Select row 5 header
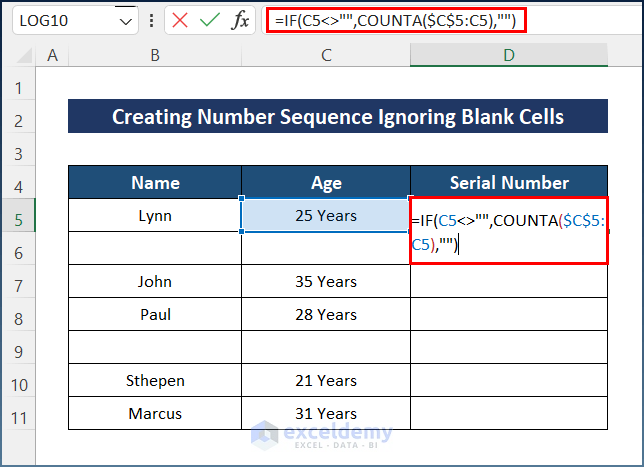Viewport: 644px width, 467px height. tap(19, 215)
